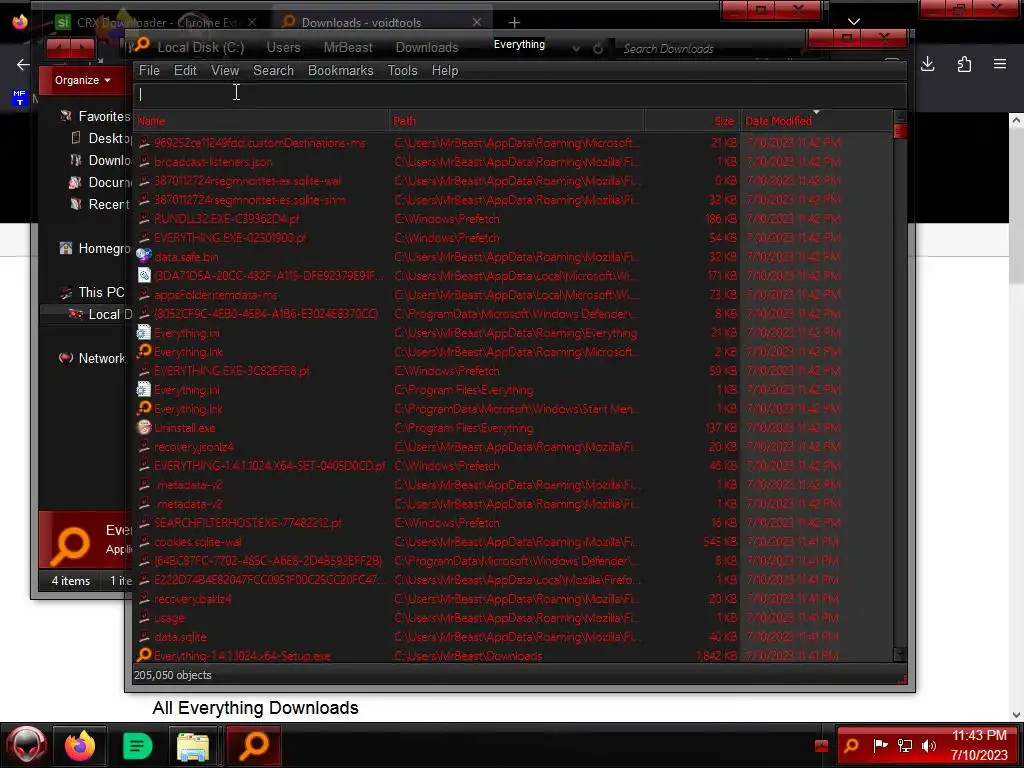Click the results scrollbar up arrow
The width and height of the screenshot is (1024, 768).
pos(900,118)
